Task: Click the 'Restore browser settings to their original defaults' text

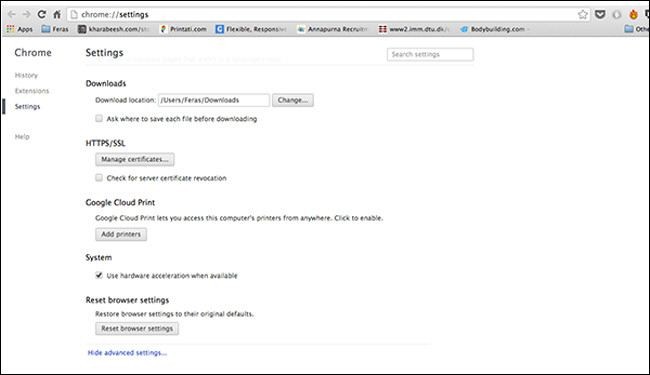Action: pyautogui.click(x=174, y=314)
